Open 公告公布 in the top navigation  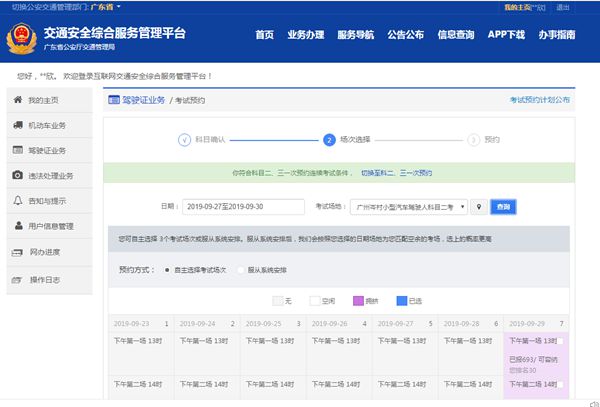pyautogui.click(x=406, y=35)
